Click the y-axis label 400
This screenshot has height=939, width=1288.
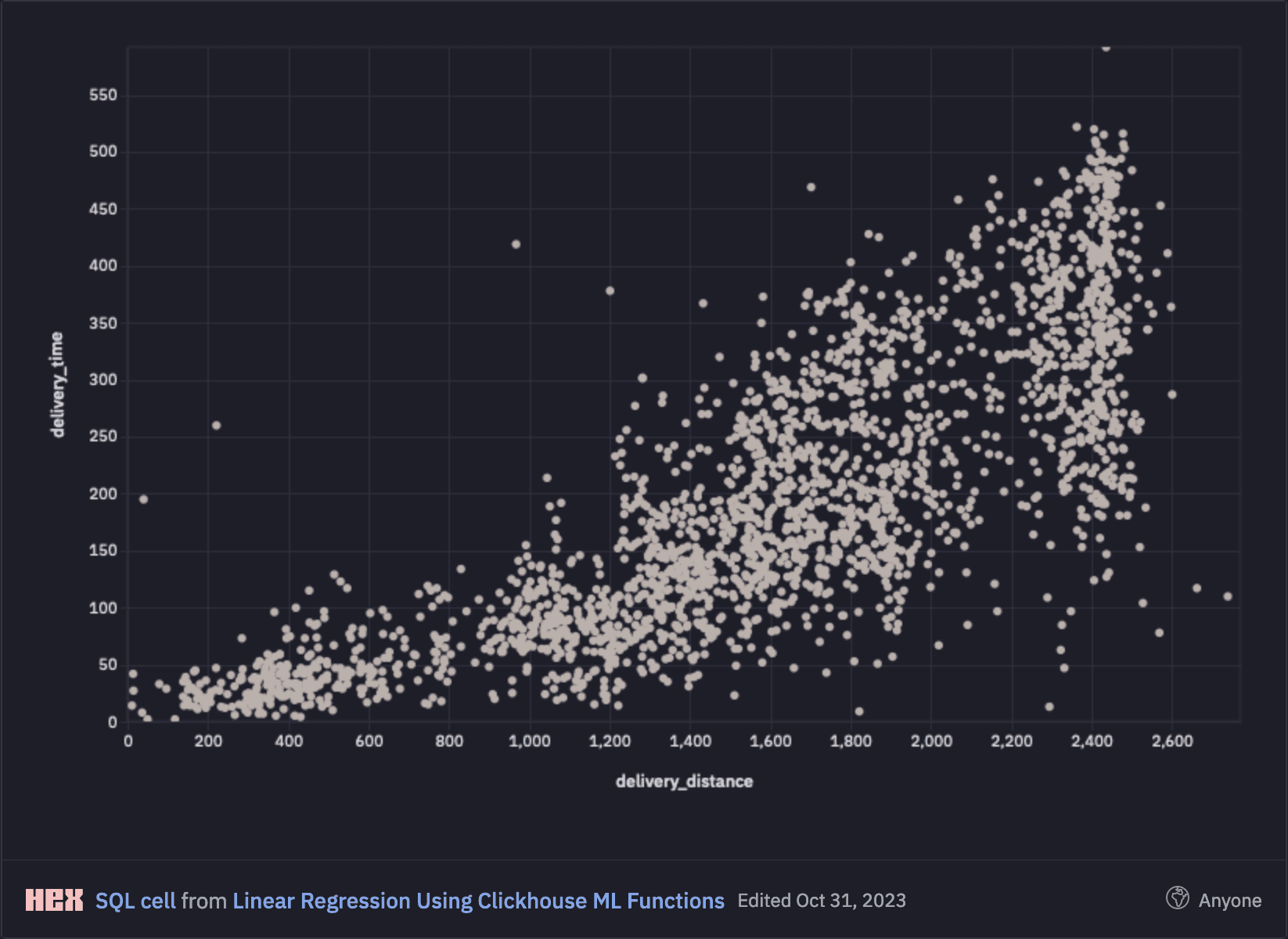tap(103, 266)
